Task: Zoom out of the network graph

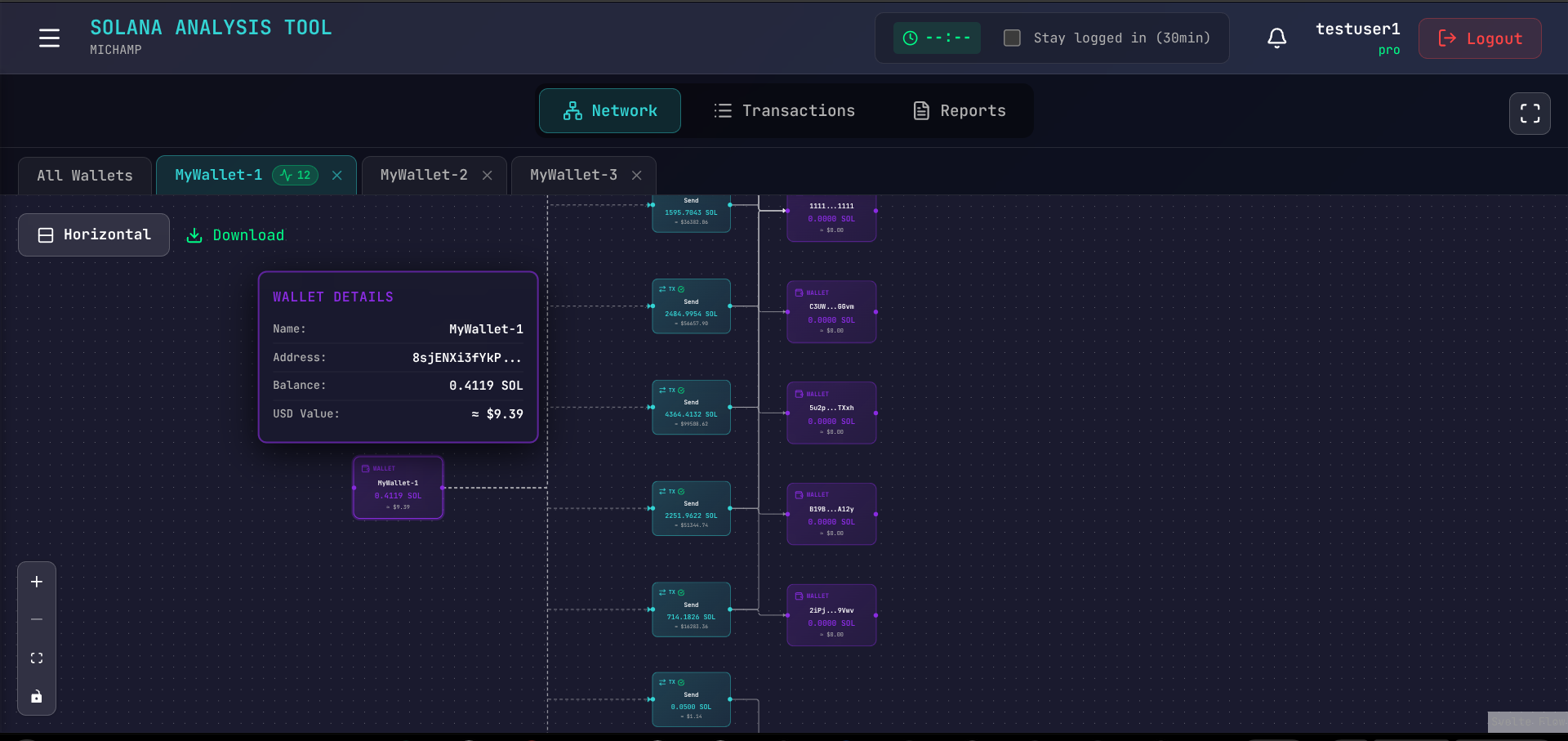Action: 37,619
